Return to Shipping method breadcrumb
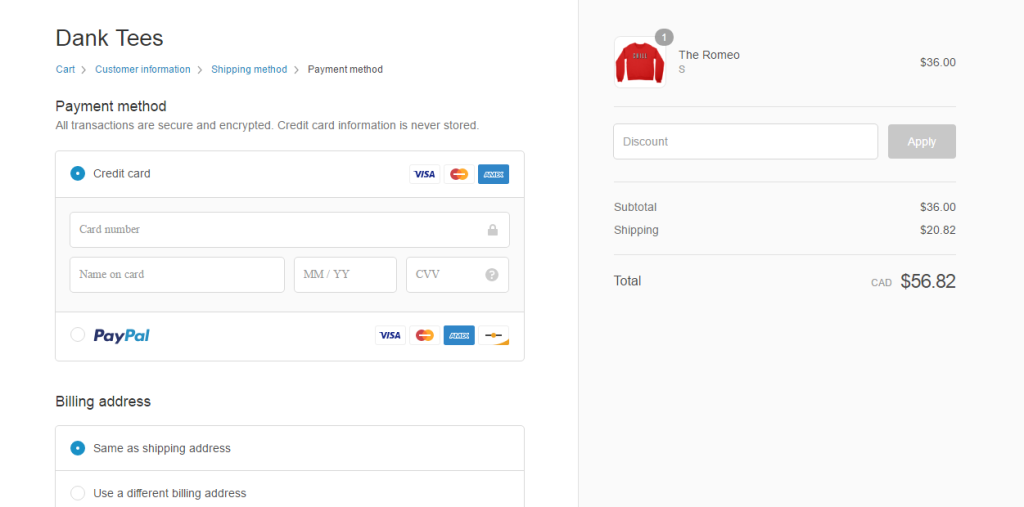The width and height of the screenshot is (1024, 507). point(249,69)
